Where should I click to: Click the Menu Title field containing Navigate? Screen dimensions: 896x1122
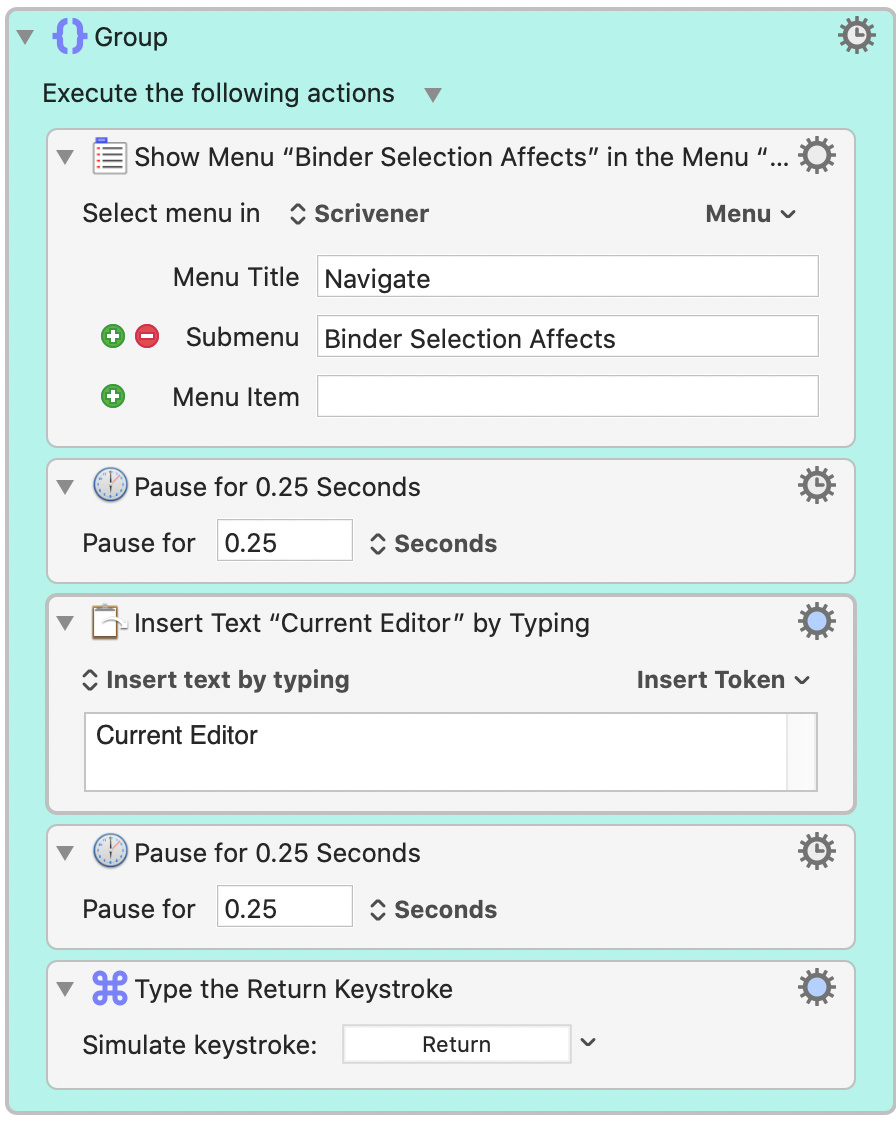pyautogui.click(x=568, y=276)
